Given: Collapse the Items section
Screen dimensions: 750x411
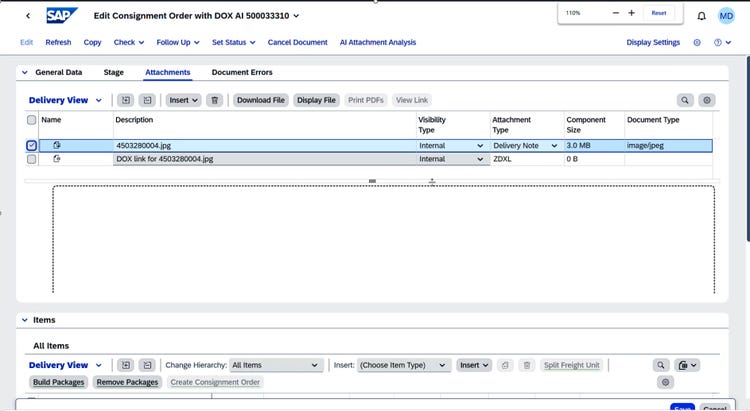Looking at the screenshot, I should [25, 320].
